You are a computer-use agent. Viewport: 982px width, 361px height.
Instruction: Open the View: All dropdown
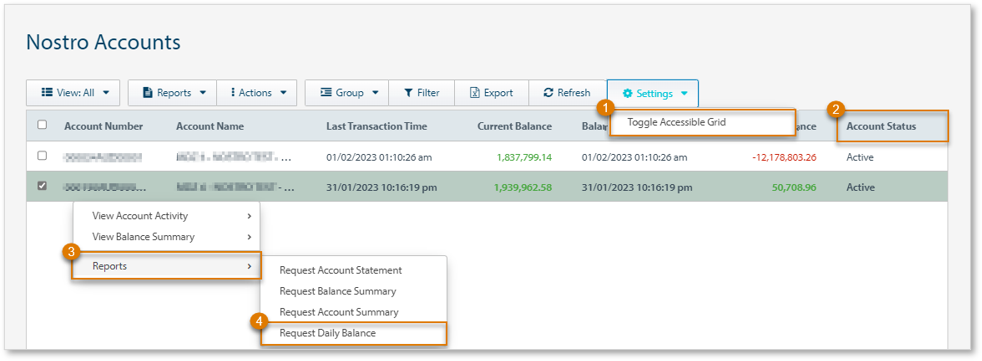[74, 93]
